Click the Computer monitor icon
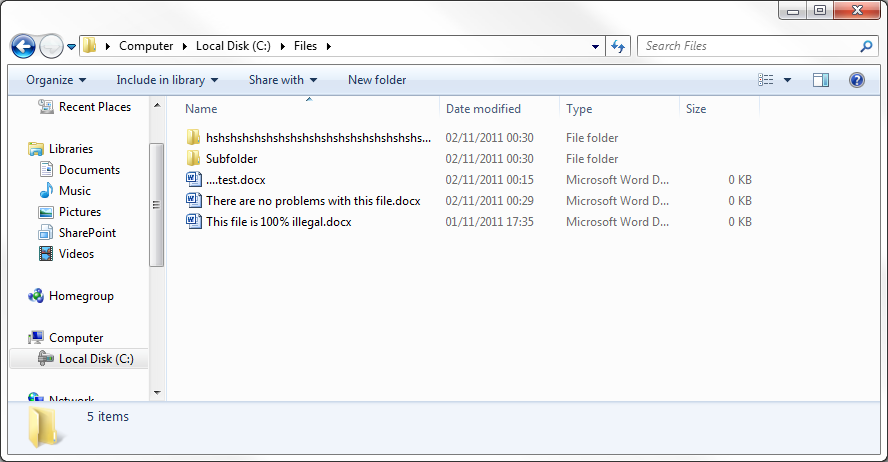Viewport: 888px width, 462px height. [36, 337]
